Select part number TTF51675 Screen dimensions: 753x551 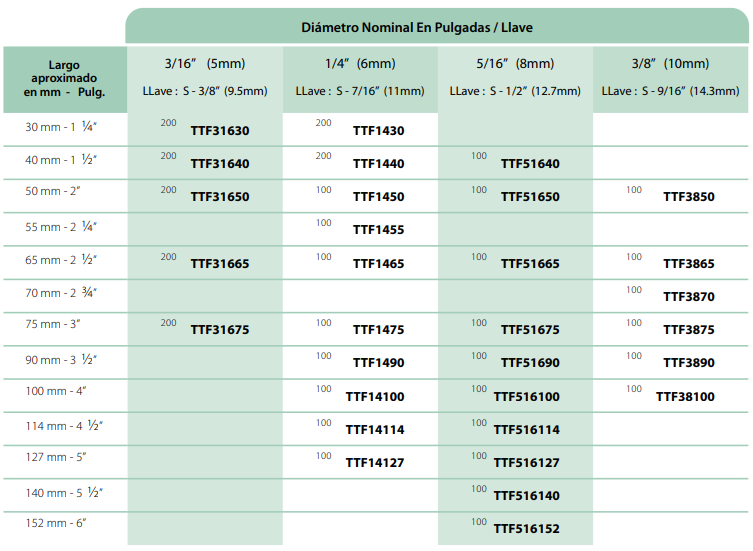(x=530, y=330)
